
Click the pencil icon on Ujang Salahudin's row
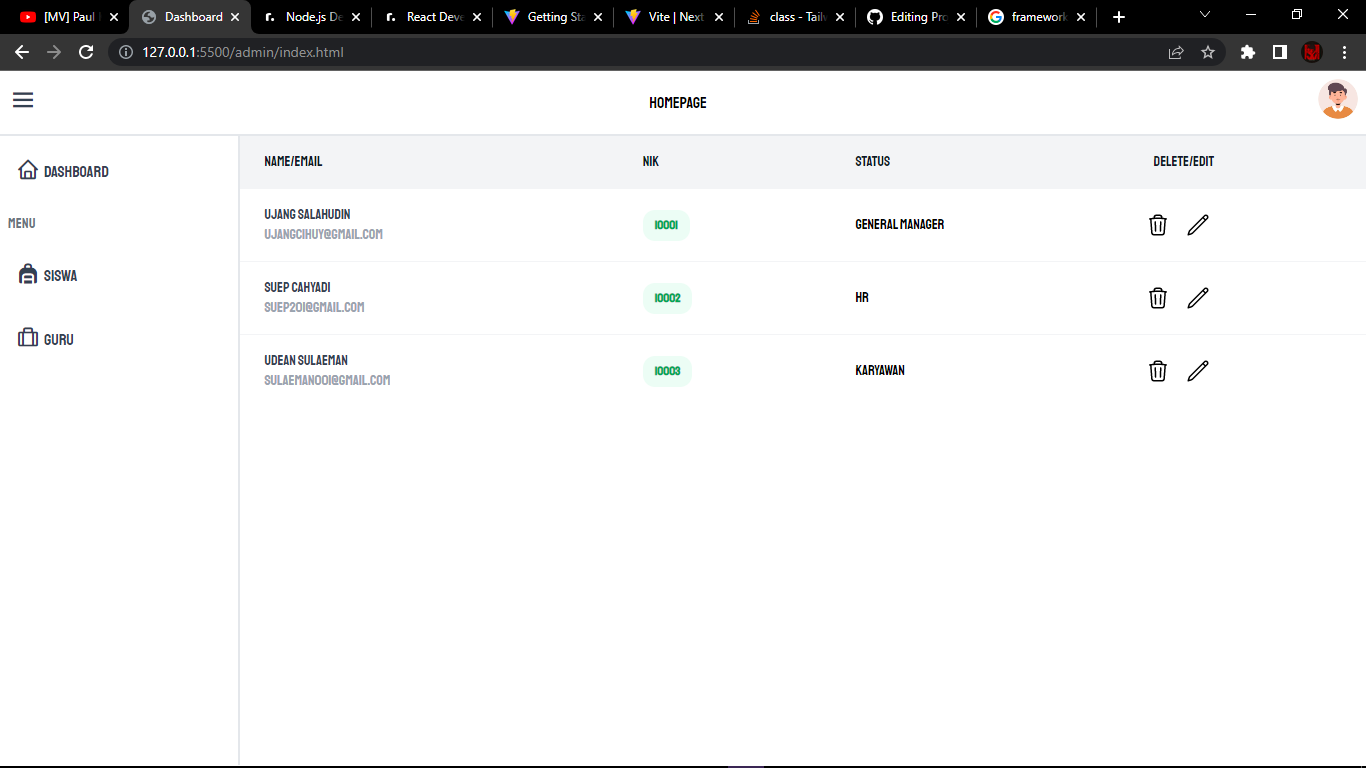point(1197,224)
